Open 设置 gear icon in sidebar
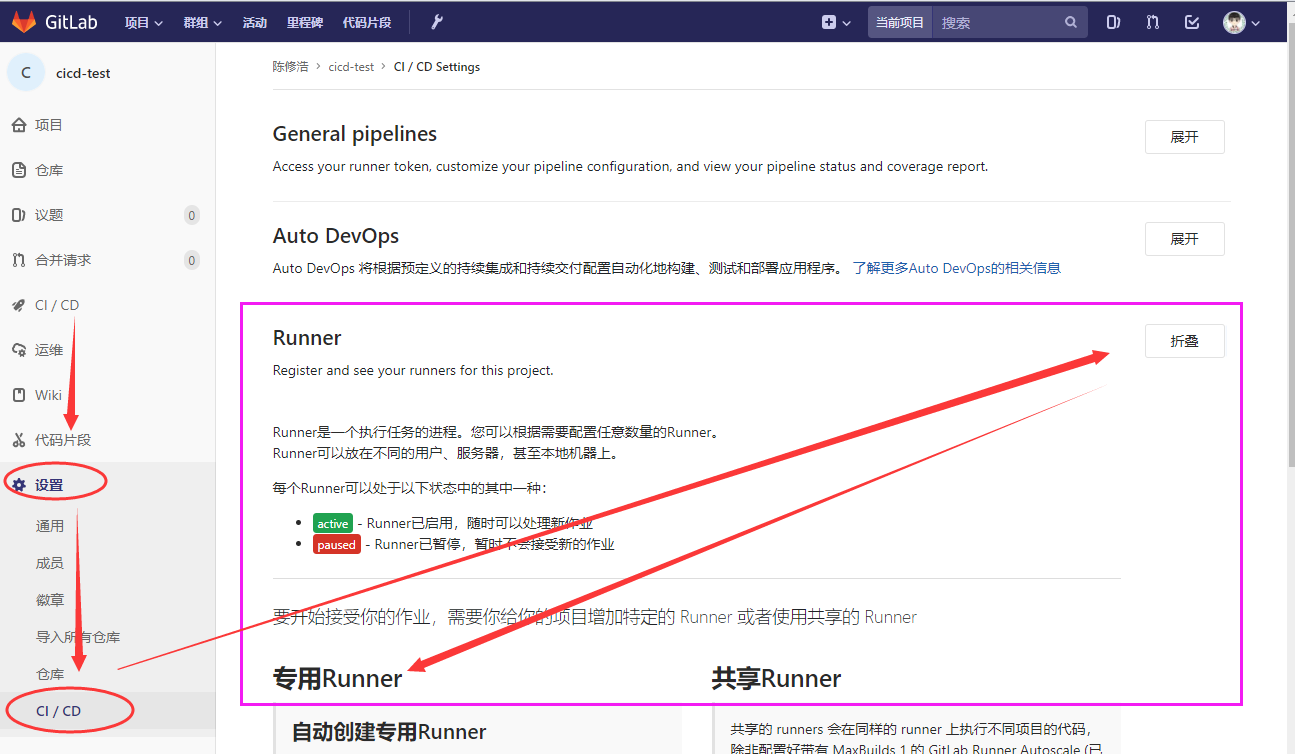This screenshot has width=1295, height=754. [18, 485]
